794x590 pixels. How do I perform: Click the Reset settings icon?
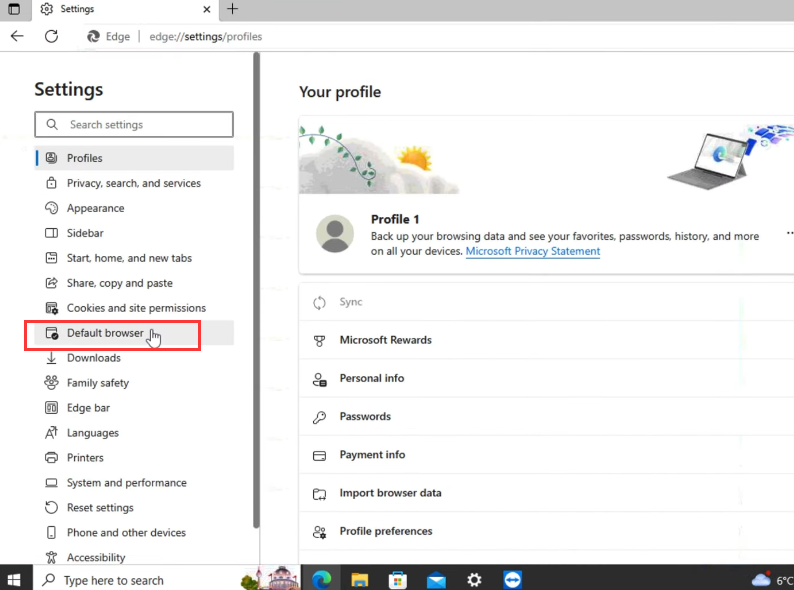[51, 507]
